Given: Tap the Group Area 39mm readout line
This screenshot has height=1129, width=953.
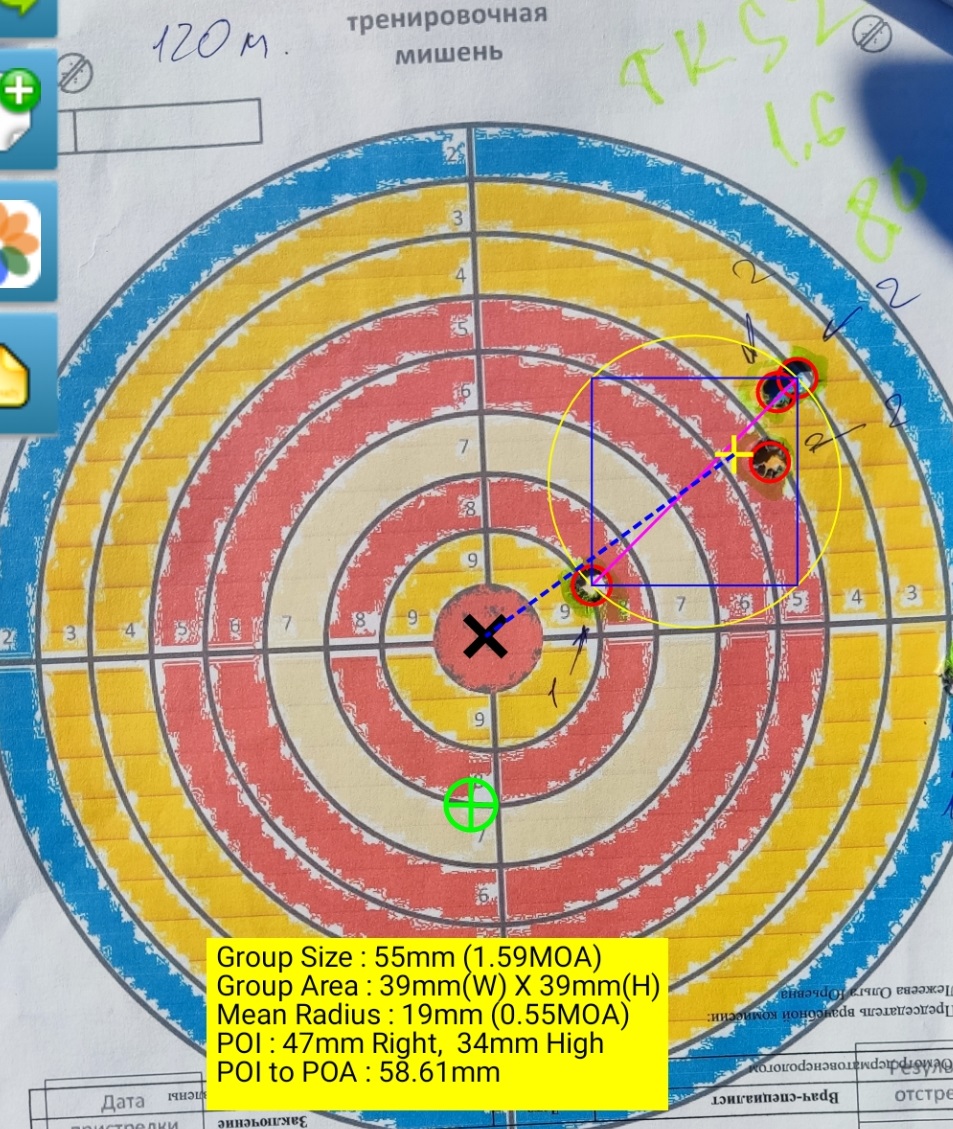Looking at the screenshot, I should pyautogui.click(x=438, y=986).
